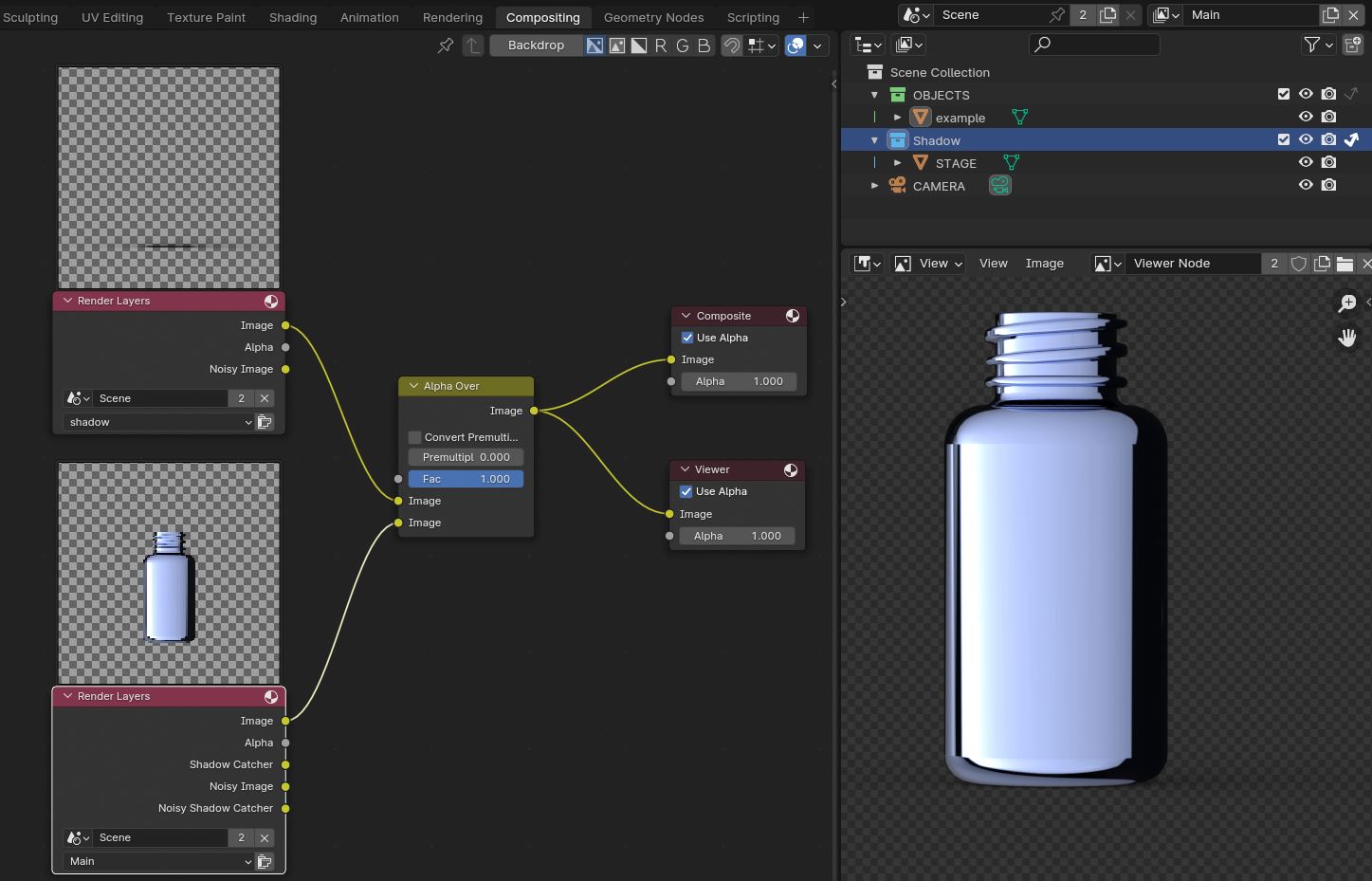This screenshot has height=881, width=1372.
Task: Open the Geometry Nodes workspace tab
Action: [x=653, y=17]
